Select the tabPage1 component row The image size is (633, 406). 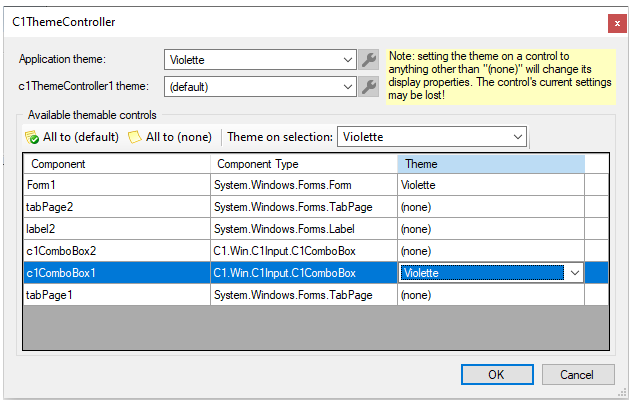[116, 295]
